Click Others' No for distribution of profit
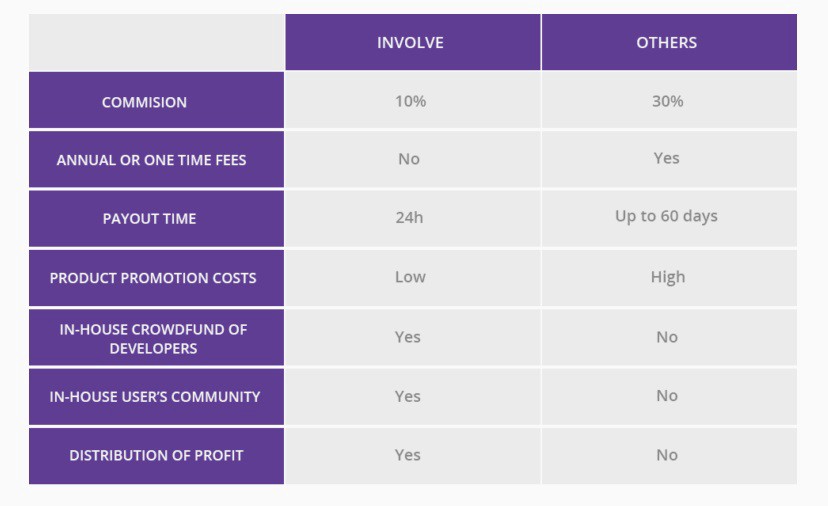This screenshot has width=828, height=506. pyautogui.click(x=669, y=456)
